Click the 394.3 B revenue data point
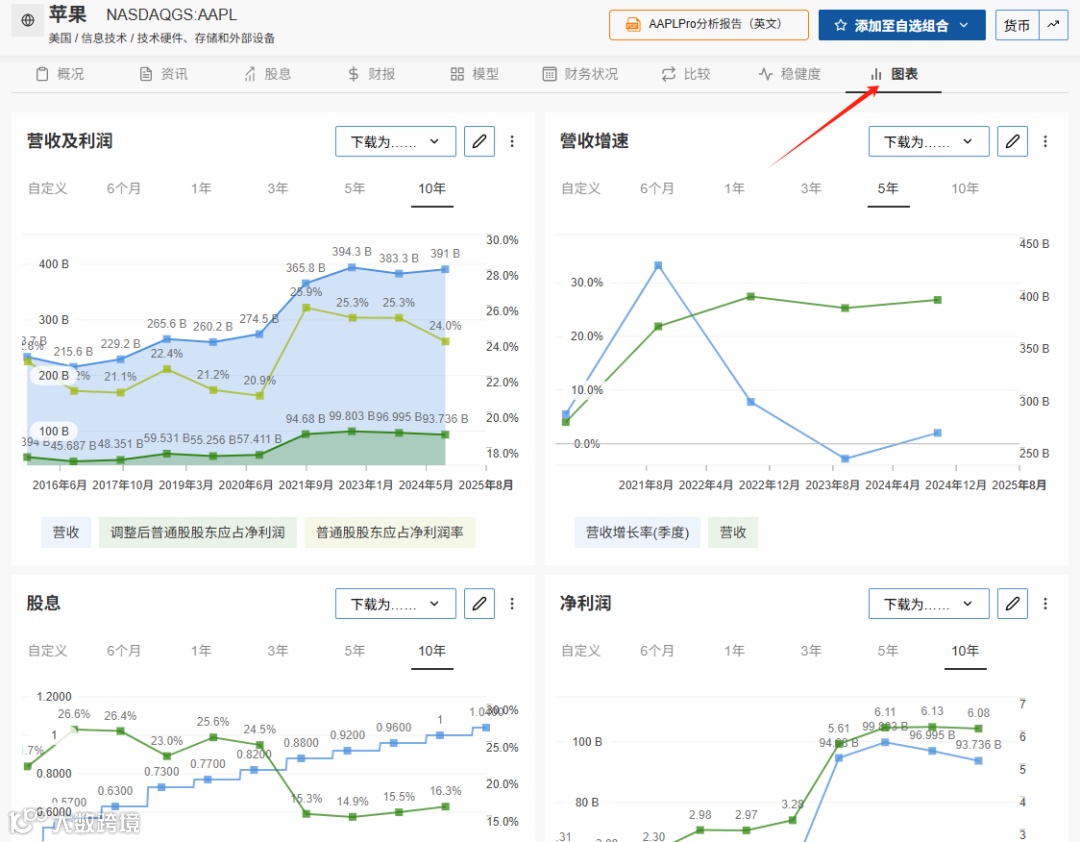Image resolution: width=1080 pixels, height=842 pixels. click(352, 267)
